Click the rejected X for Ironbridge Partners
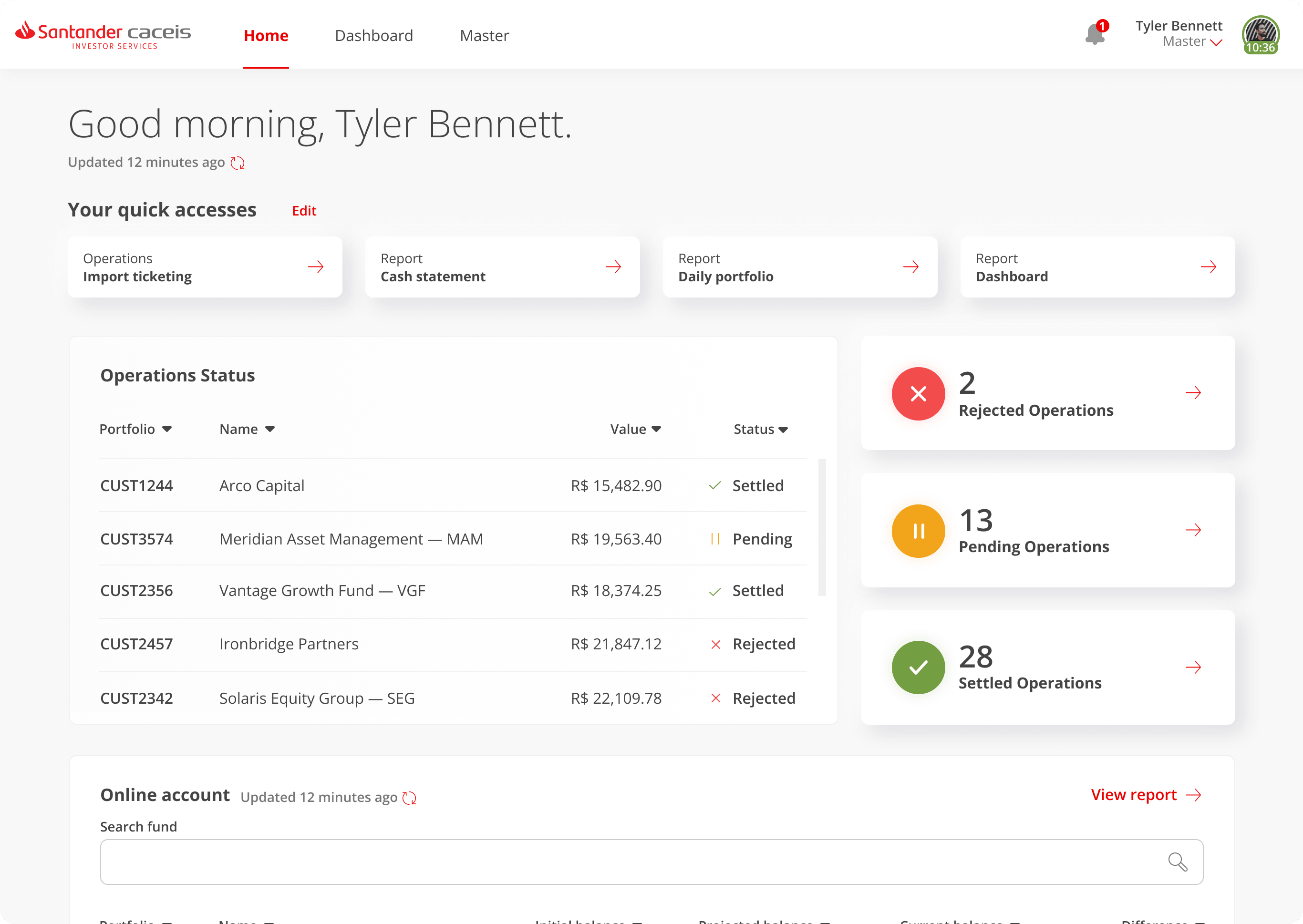Image resolution: width=1303 pixels, height=924 pixels. [x=716, y=645]
